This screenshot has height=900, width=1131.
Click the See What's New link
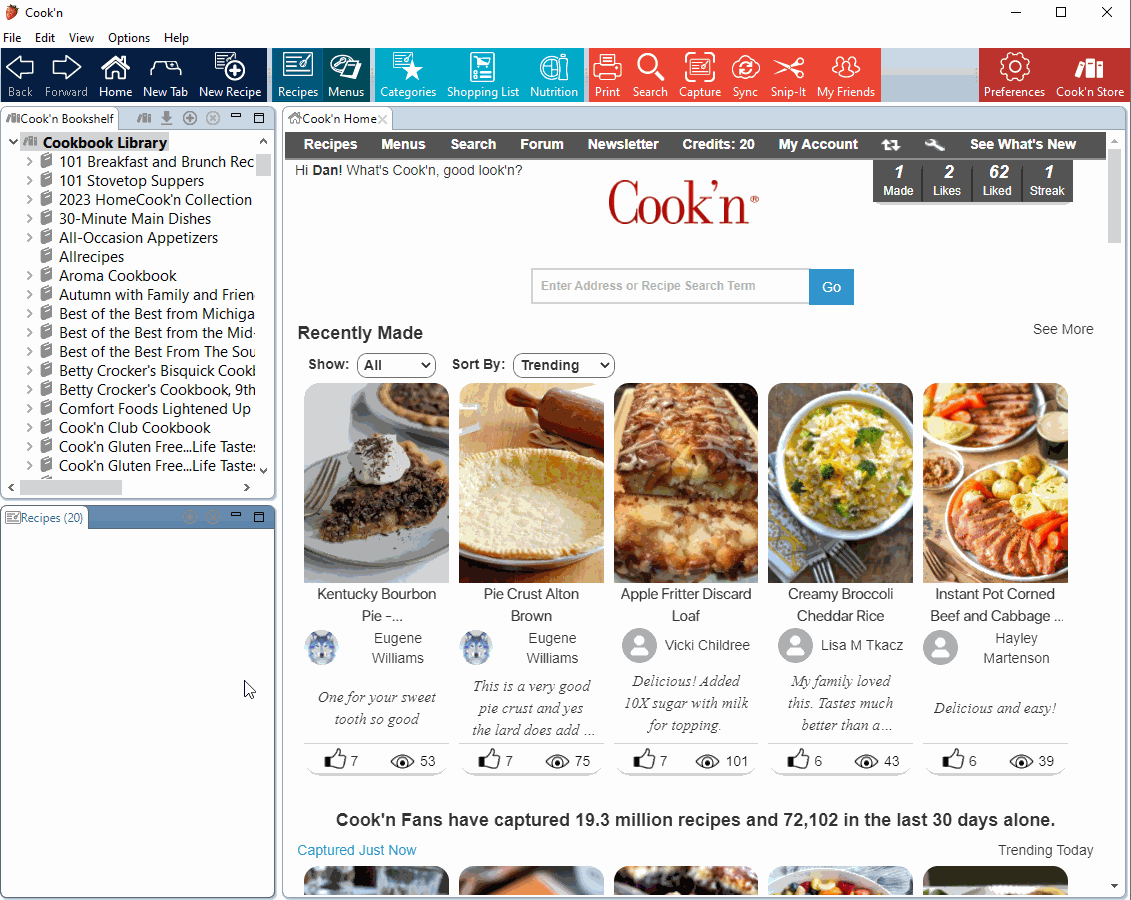tap(1023, 144)
